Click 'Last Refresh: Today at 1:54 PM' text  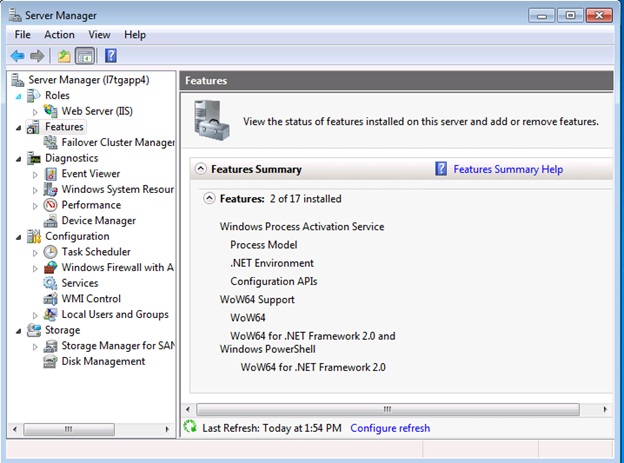click(272, 428)
